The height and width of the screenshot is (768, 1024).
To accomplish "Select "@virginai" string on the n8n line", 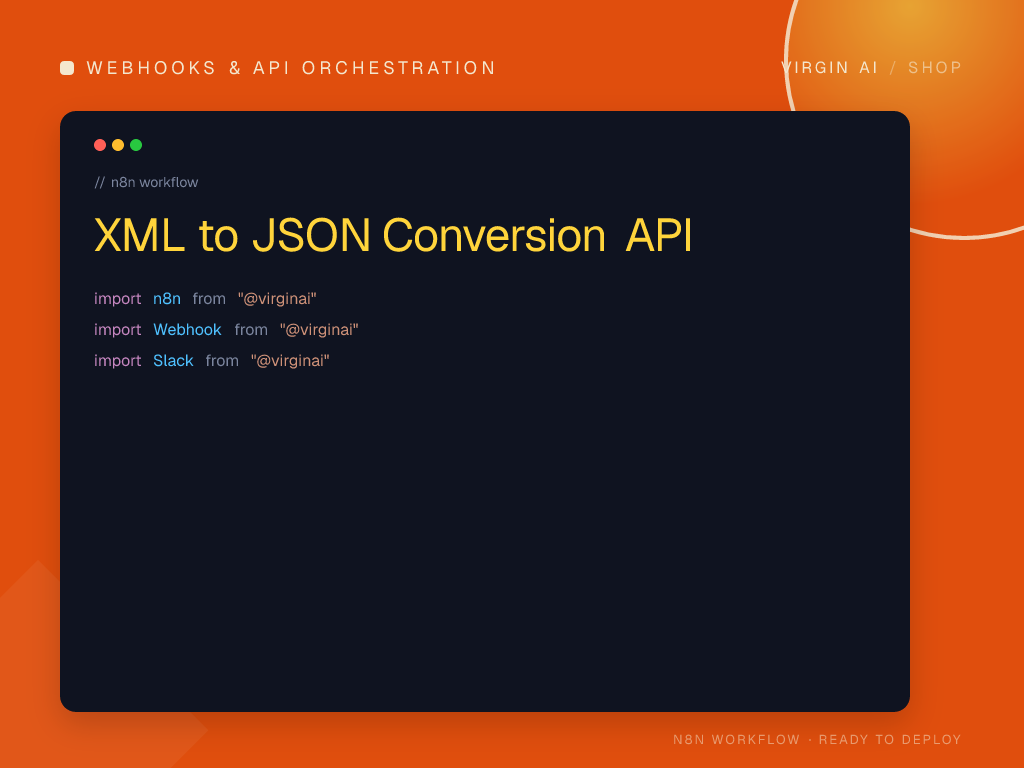I will tap(277, 298).
